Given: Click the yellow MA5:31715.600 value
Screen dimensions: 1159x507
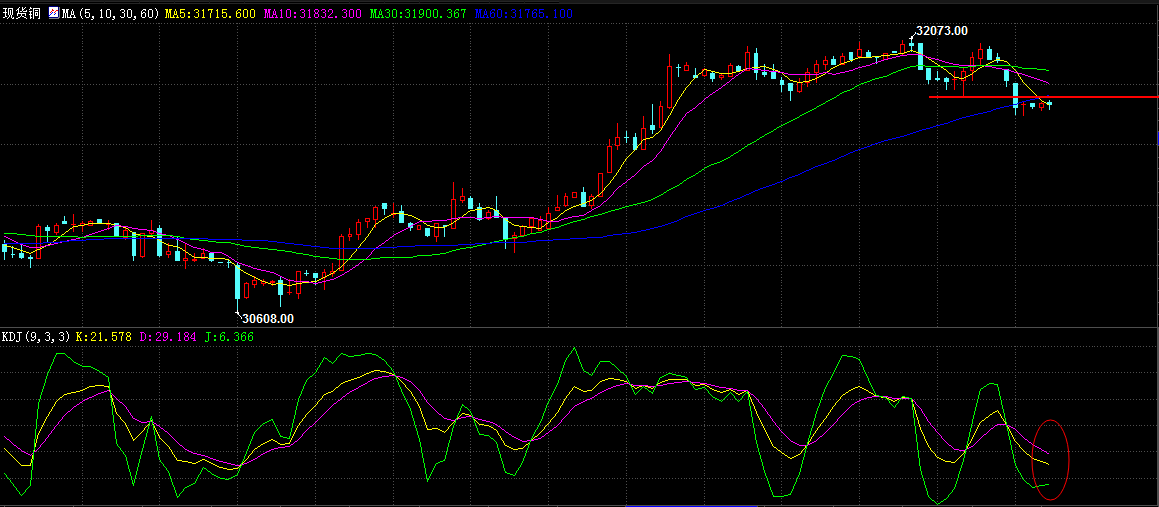Looking at the screenshot, I should 210,13.
